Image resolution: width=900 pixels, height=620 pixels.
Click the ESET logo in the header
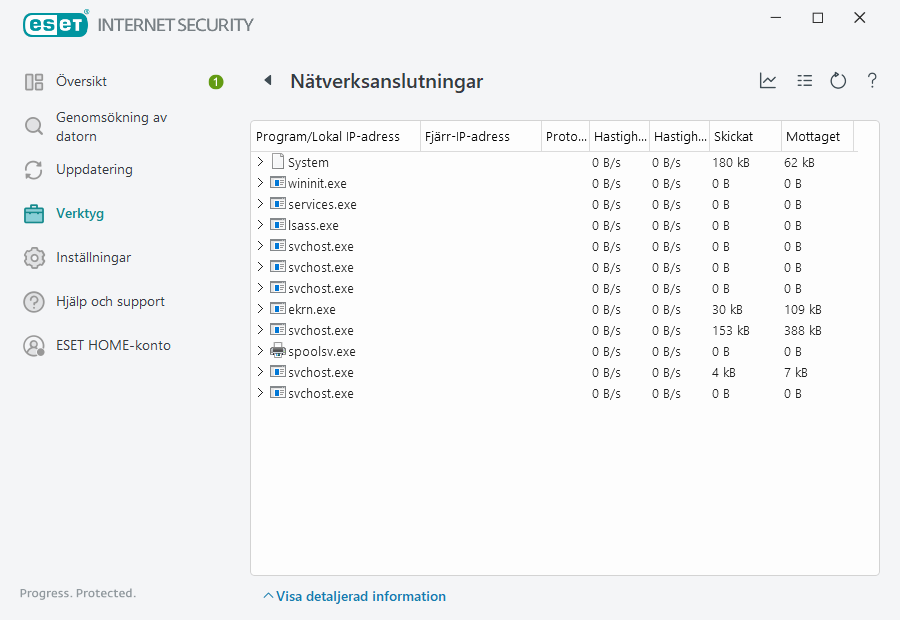point(55,23)
